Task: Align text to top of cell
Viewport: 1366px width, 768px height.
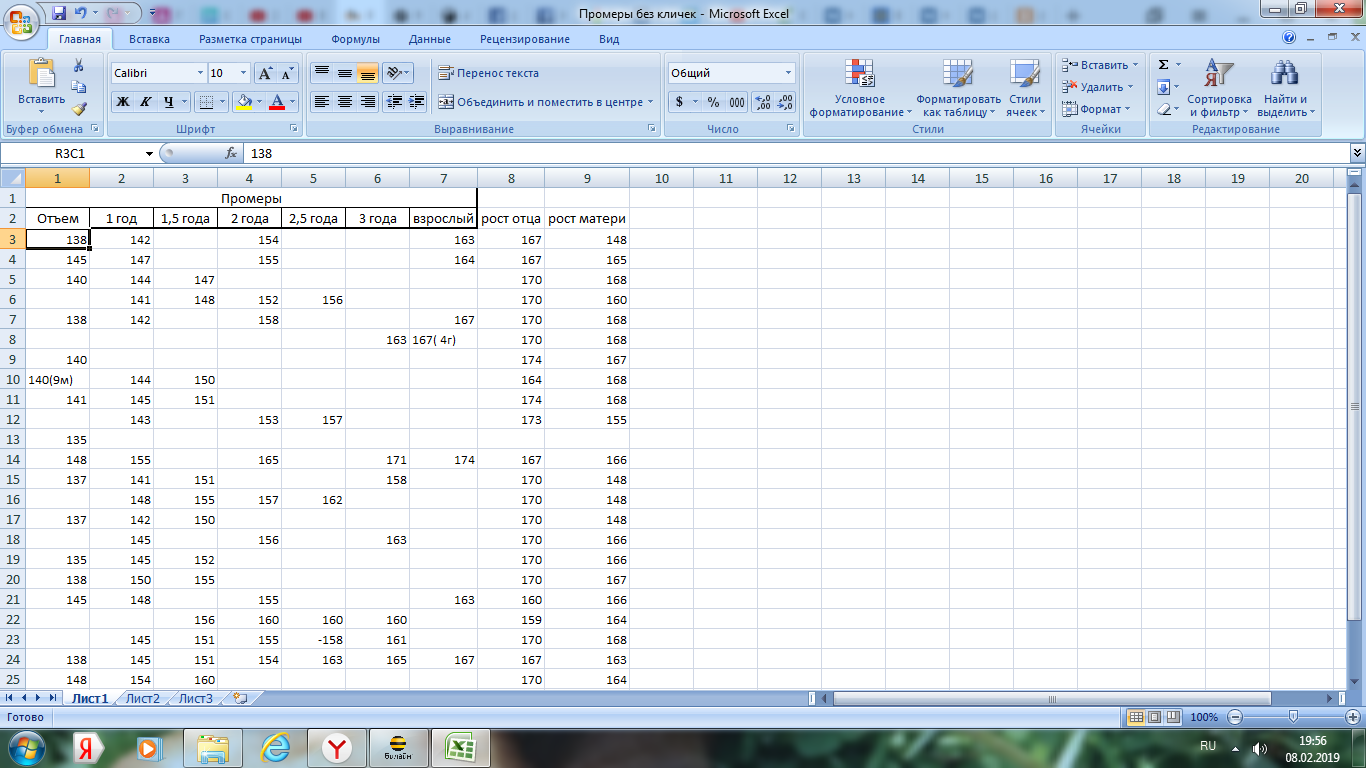Action: tap(321, 73)
